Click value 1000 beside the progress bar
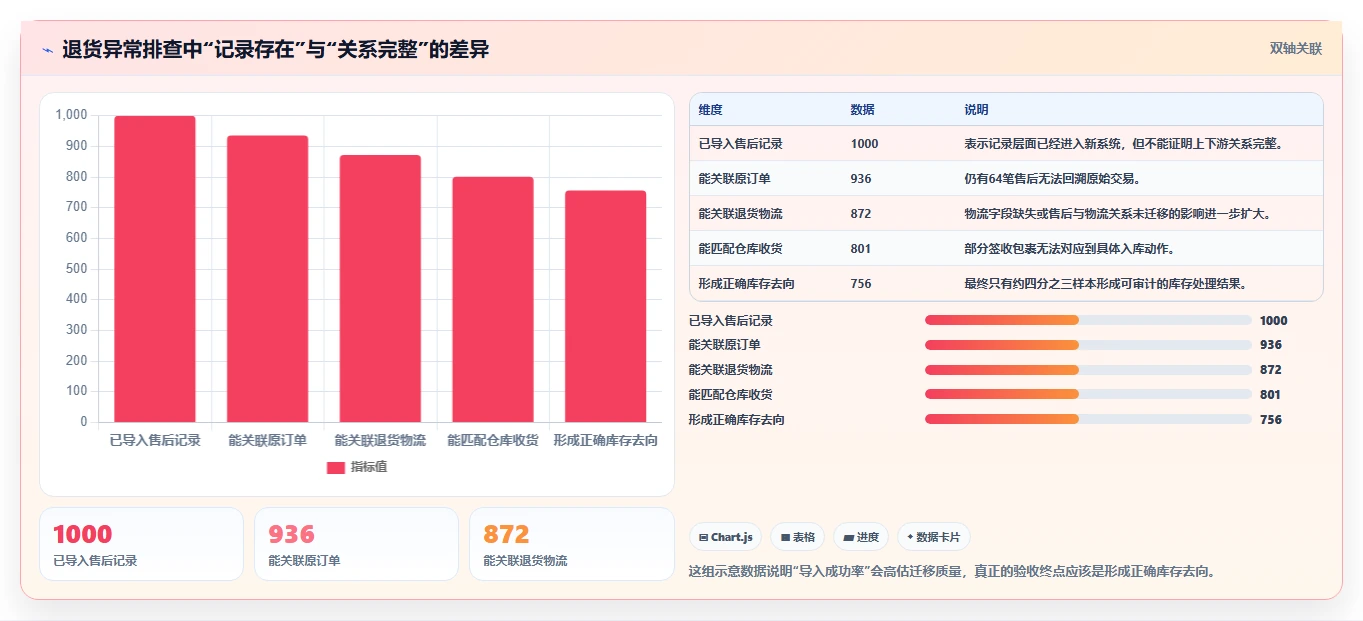The width and height of the screenshot is (1363, 621). click(1274, 321)
